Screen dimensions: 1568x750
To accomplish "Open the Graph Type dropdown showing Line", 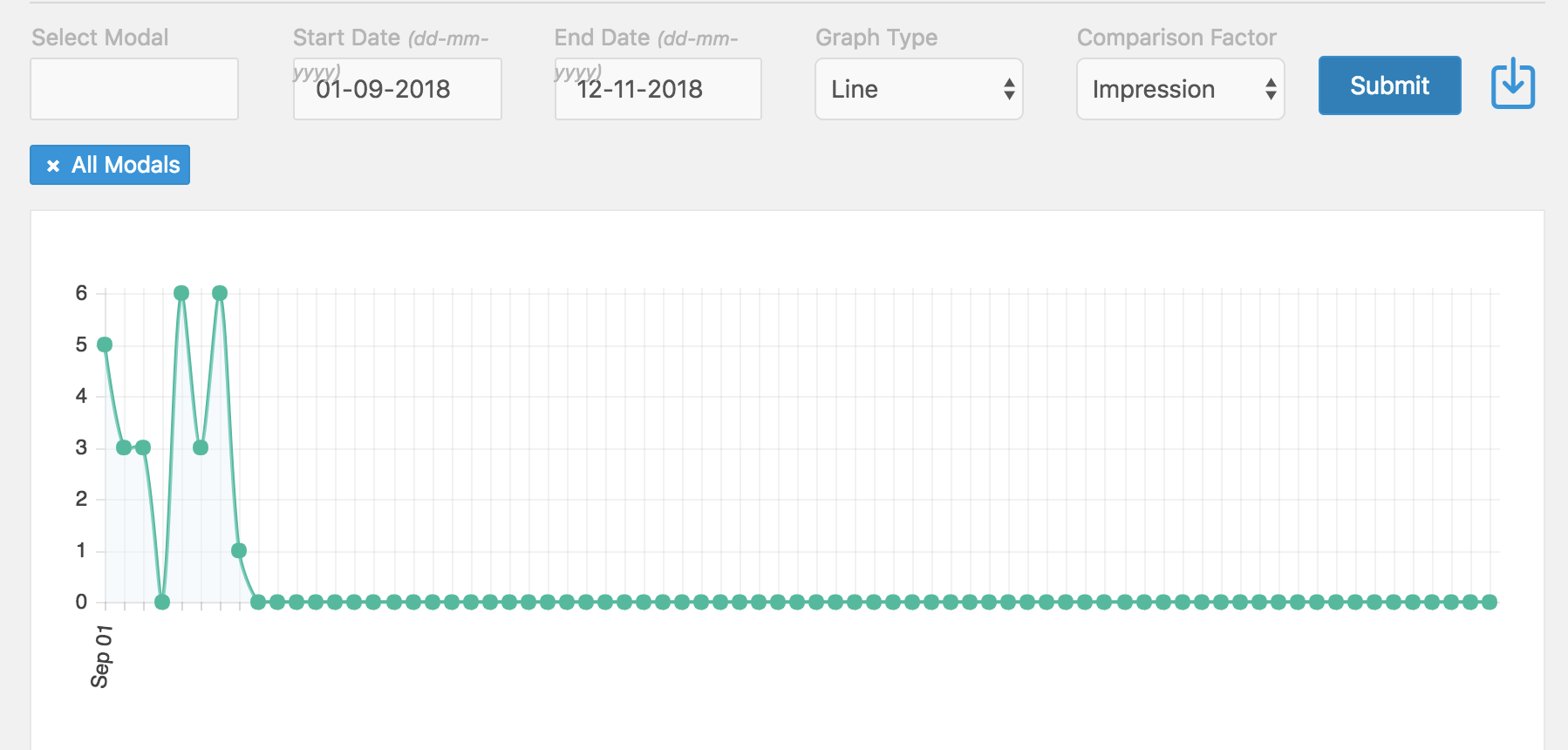I will coord(918,89).
